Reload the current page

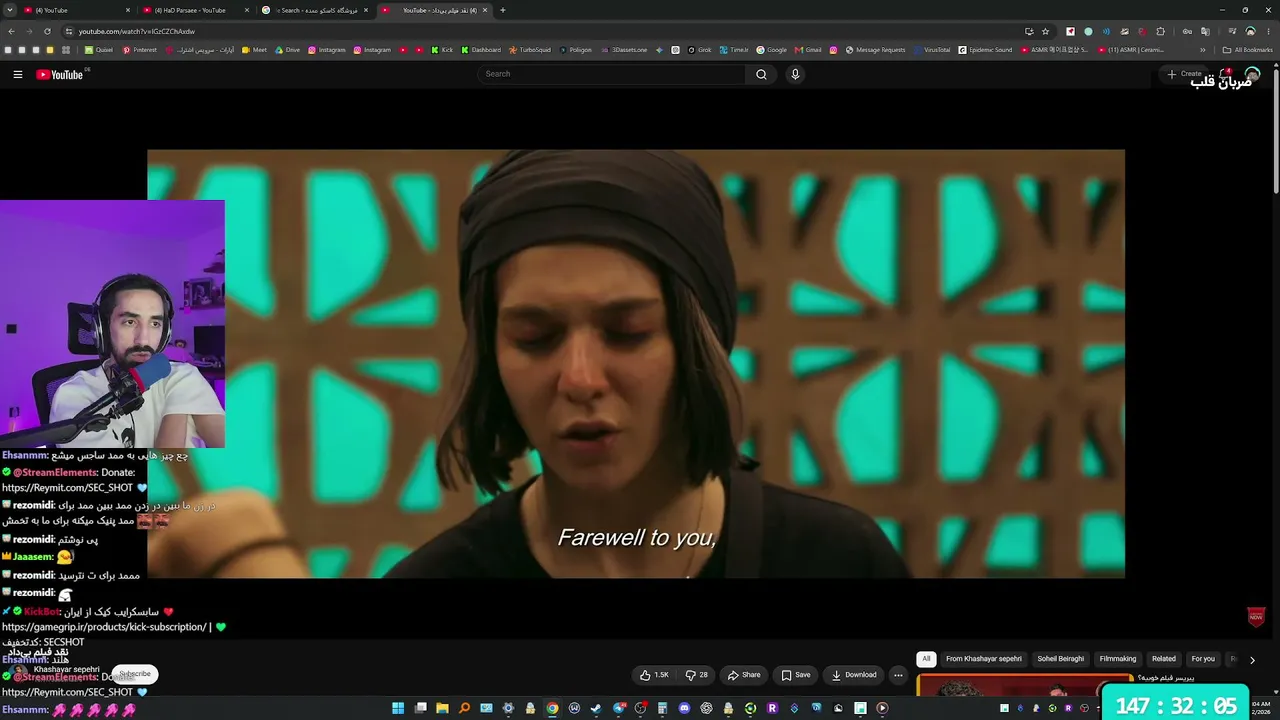coord(47,31)
